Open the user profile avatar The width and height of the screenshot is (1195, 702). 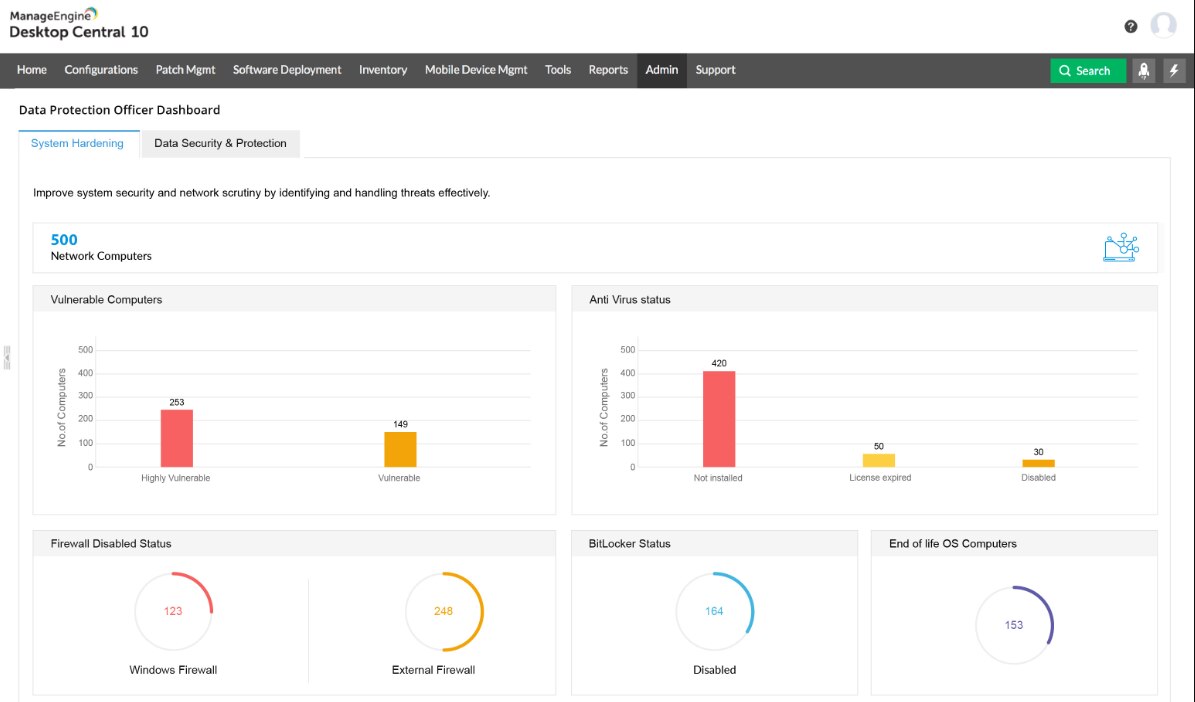[1163, 26]
